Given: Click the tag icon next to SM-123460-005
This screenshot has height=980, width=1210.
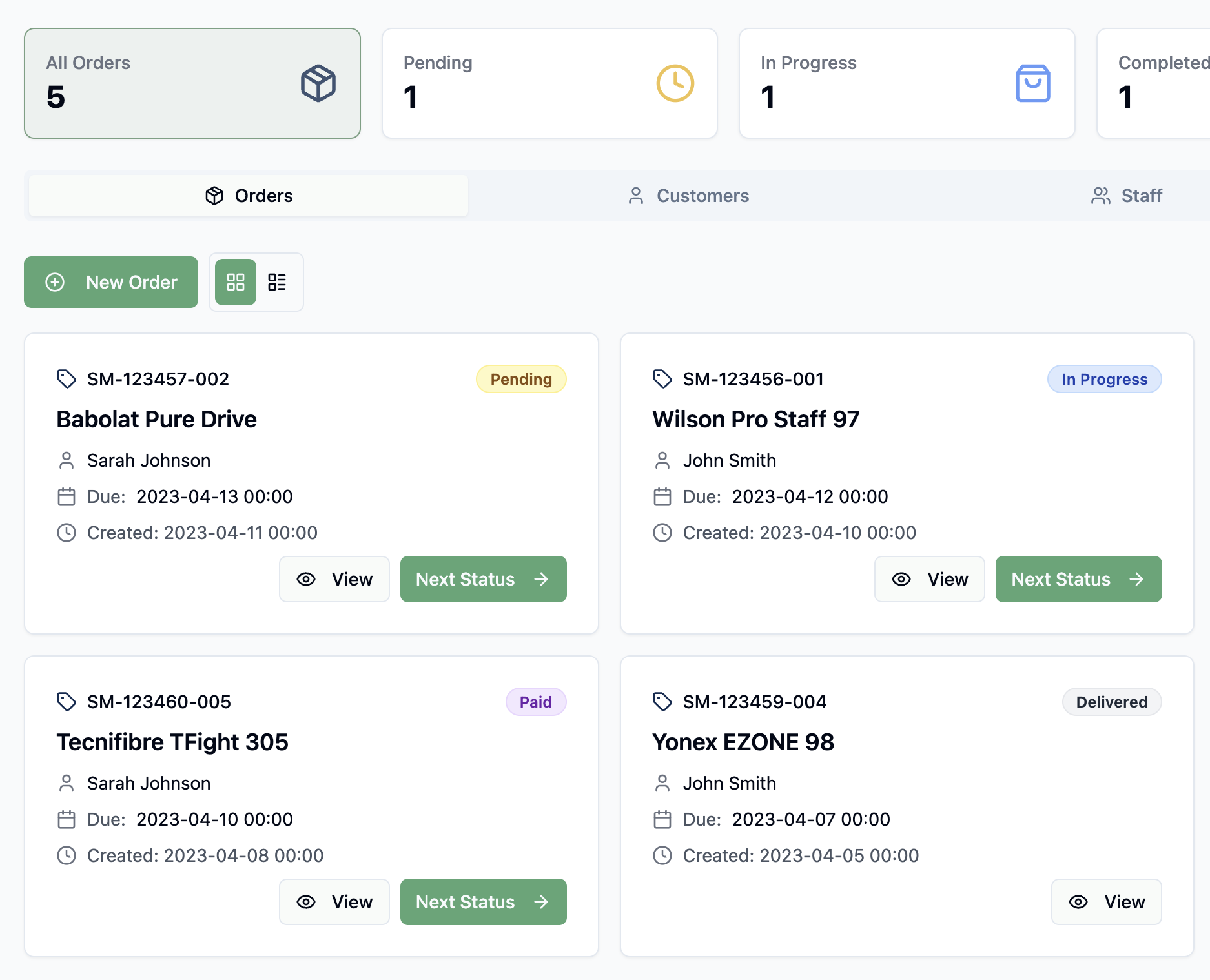Looking at the screenshot, I should (67, 702).
